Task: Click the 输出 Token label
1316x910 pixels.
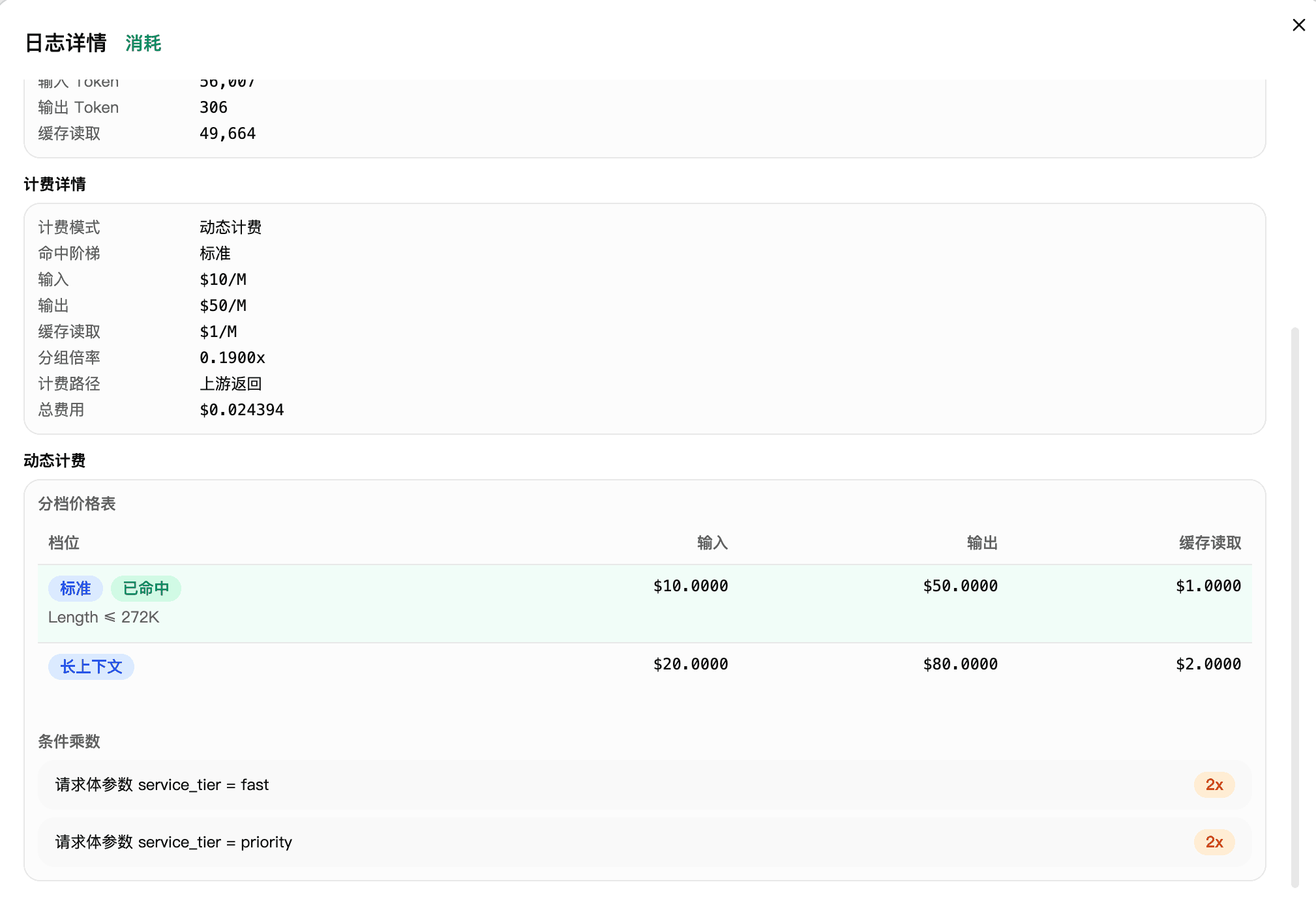Action: point(78,108)
